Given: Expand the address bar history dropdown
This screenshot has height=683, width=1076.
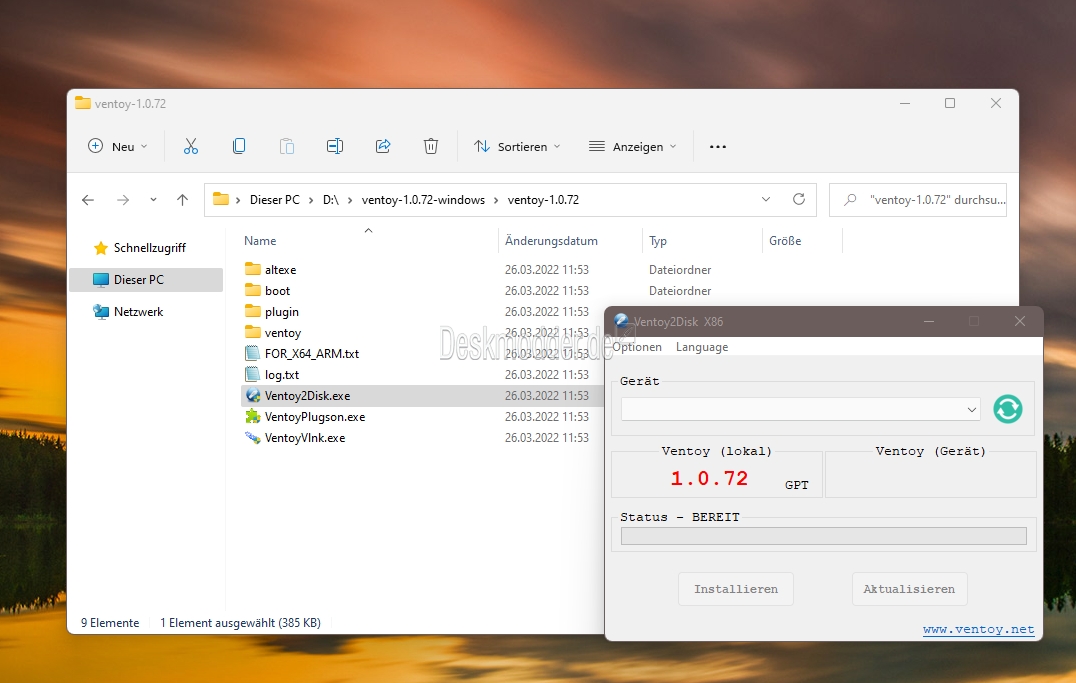Looking at the screenshot, I should click(x=766, y=199).
